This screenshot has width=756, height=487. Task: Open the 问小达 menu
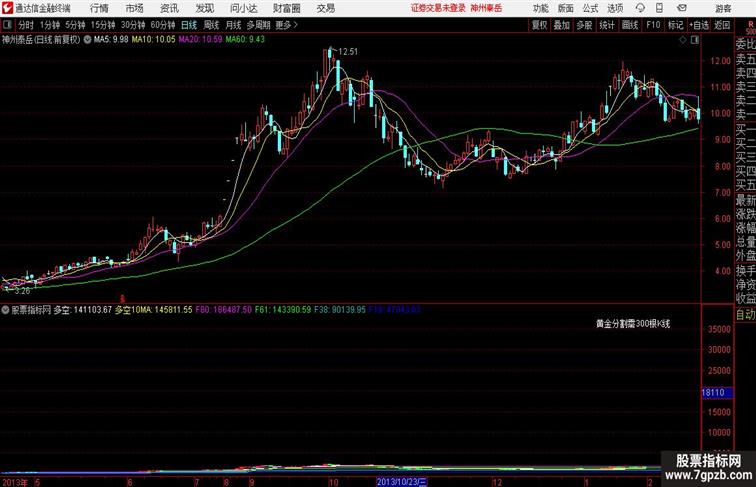click(243, 8)
